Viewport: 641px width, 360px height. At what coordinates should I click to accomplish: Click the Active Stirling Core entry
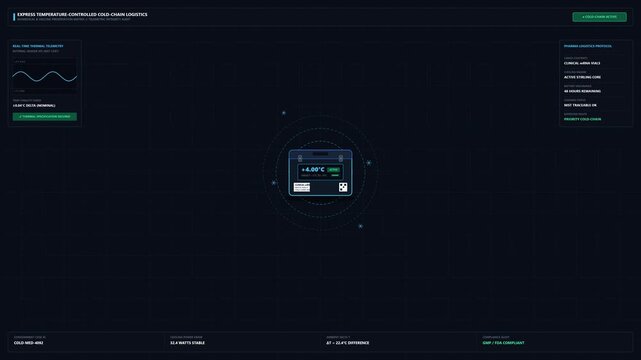click(582, 77)
